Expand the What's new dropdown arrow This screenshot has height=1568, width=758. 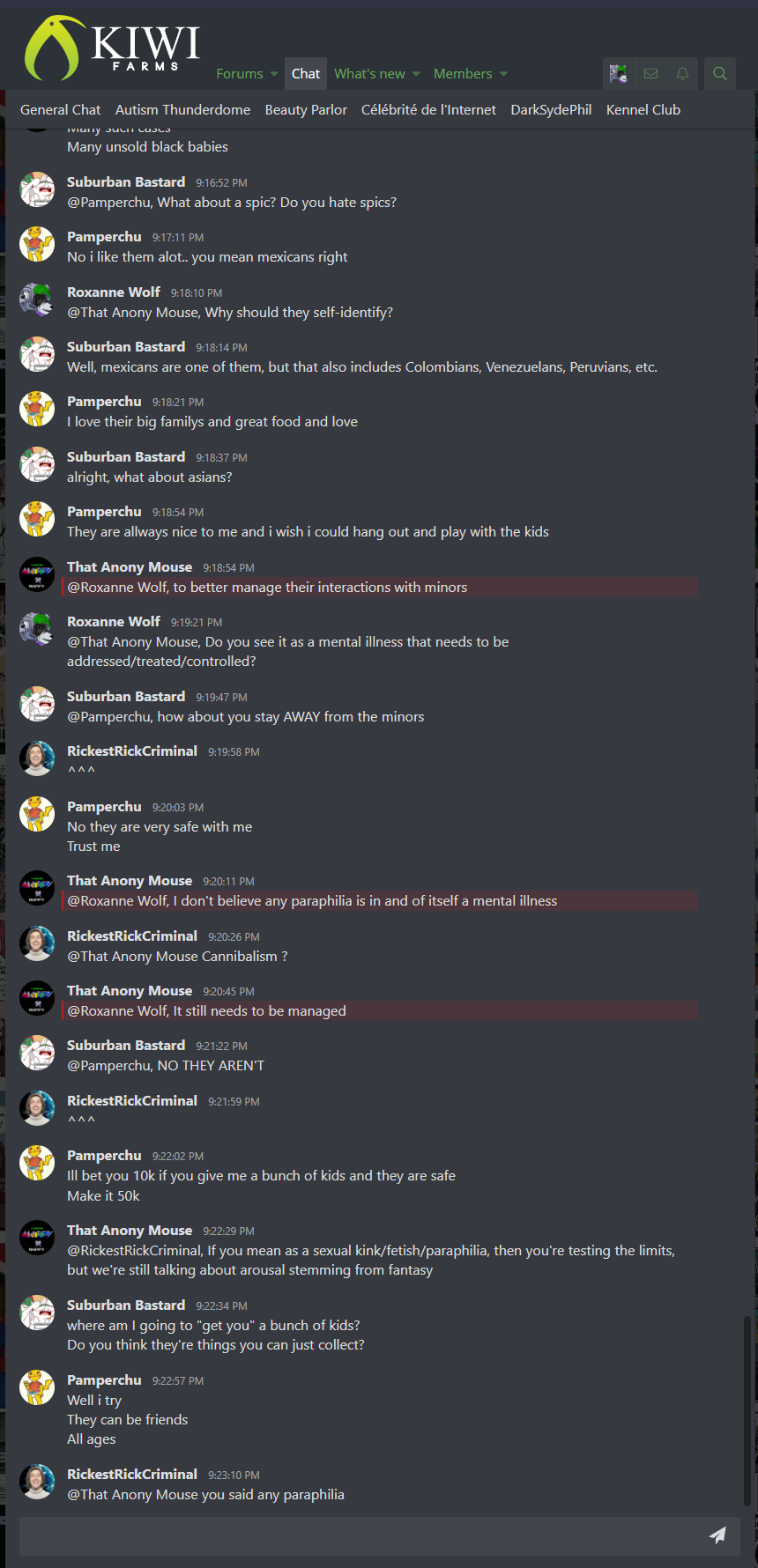[x=416, y=74]
